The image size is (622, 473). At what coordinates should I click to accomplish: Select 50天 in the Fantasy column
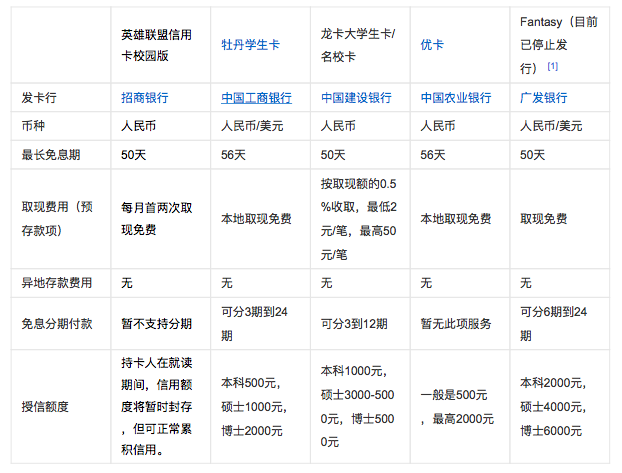(532, 155)
